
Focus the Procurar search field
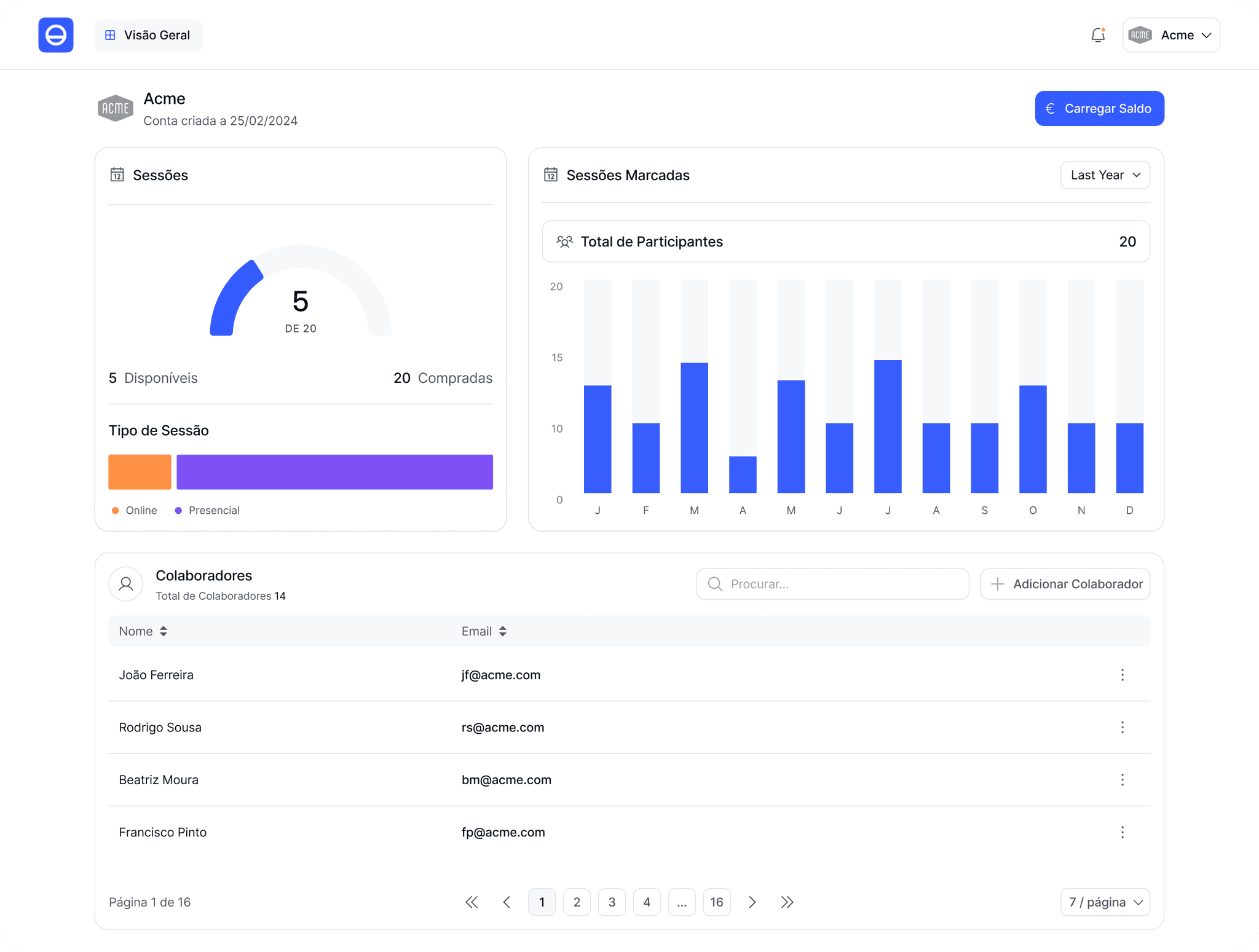832,584
